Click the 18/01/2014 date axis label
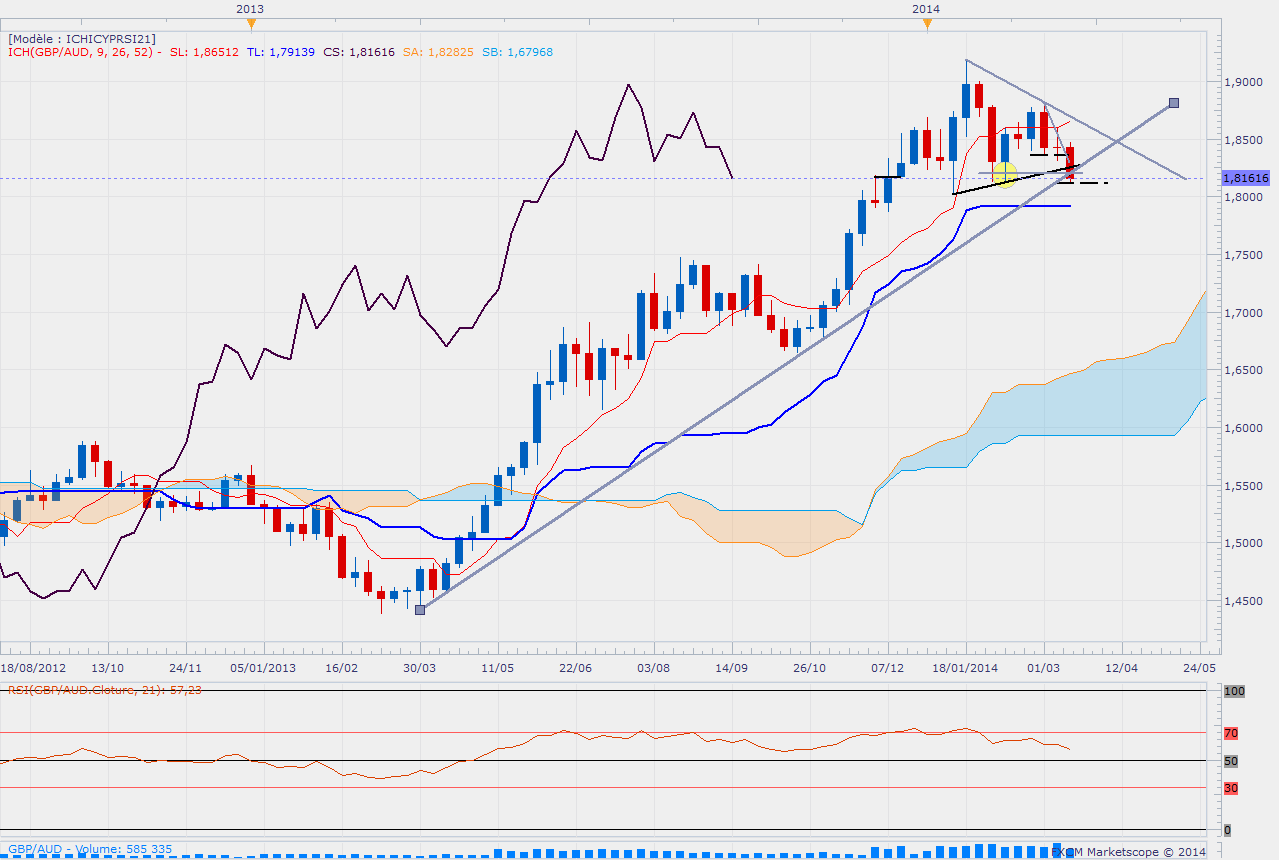This screenshot has width=1279, height=860. (x=967, y=666)
